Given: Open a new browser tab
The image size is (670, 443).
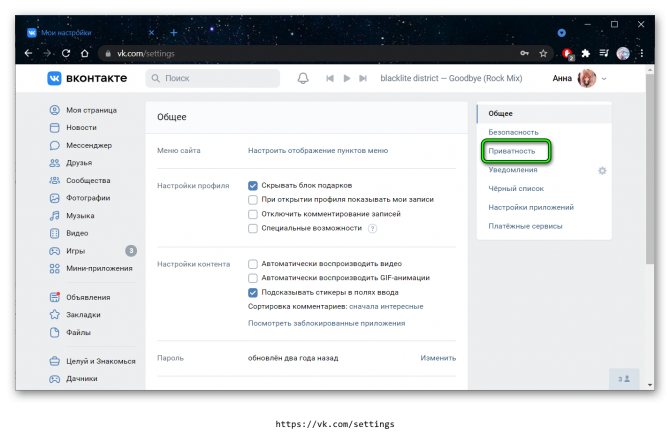Looking at the screenshot, I should [x=173, y=32].
